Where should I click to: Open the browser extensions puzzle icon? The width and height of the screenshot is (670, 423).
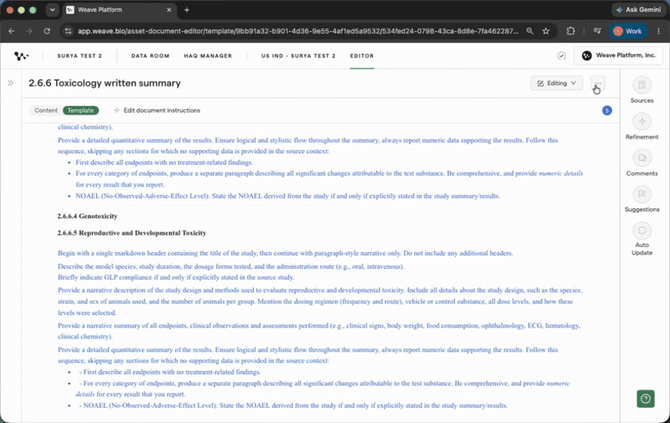coord(570,31)
